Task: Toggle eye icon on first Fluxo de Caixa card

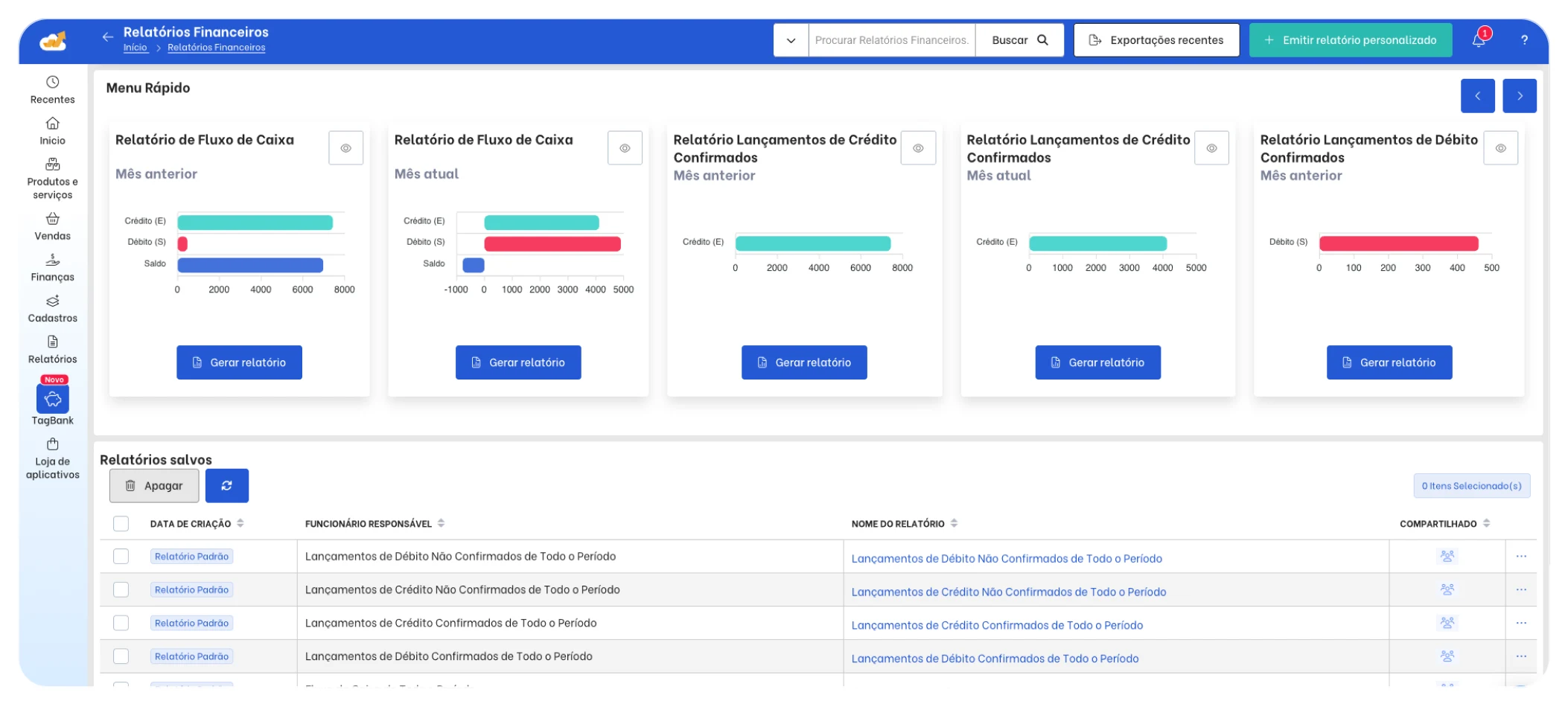Action: (x=346, y=148)
